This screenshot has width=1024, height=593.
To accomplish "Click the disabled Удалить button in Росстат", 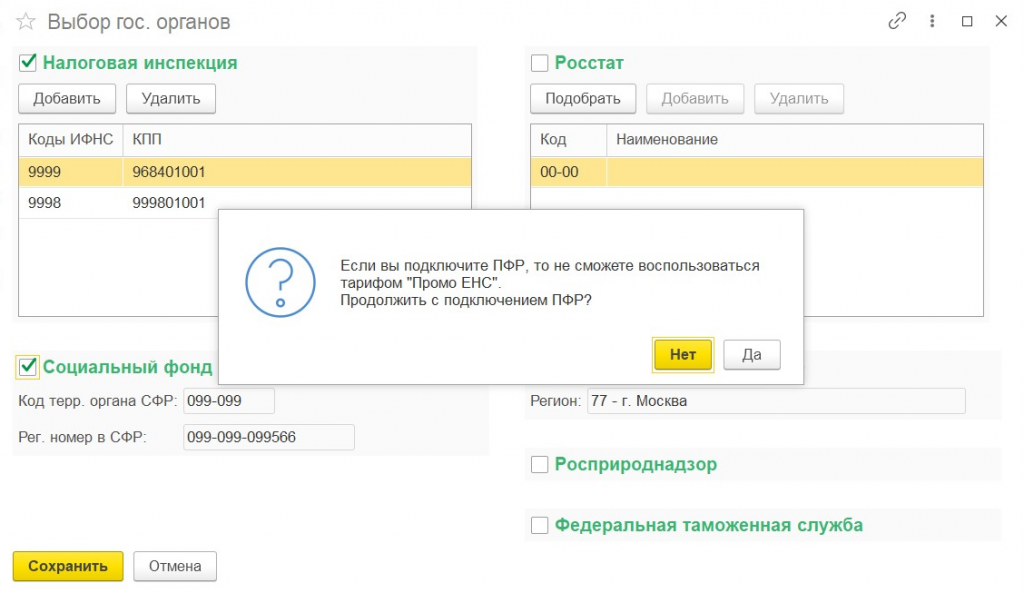I will [799, 99].
